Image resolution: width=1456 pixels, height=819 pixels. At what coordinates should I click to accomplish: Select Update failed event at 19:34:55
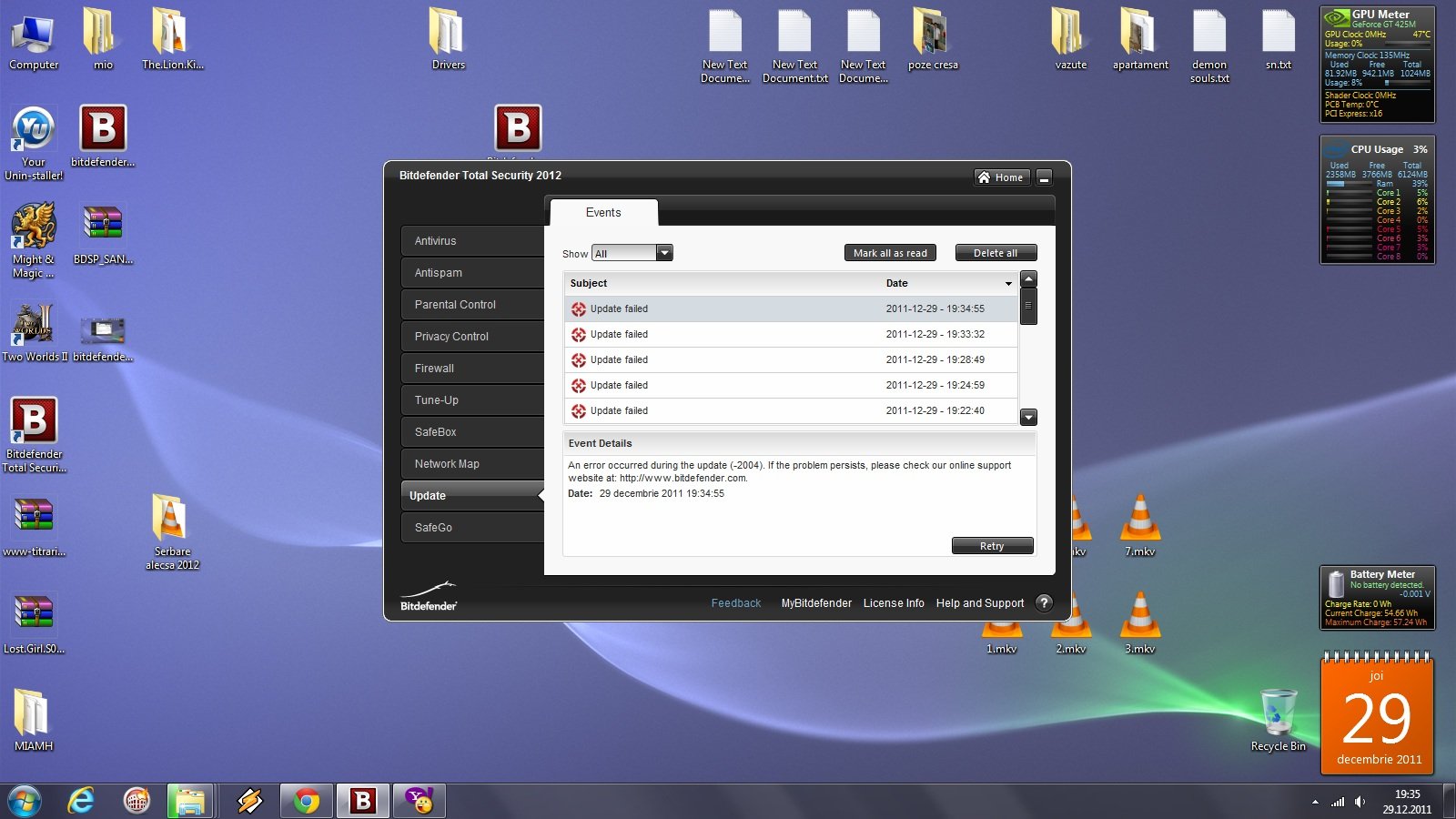click(791, 308)
